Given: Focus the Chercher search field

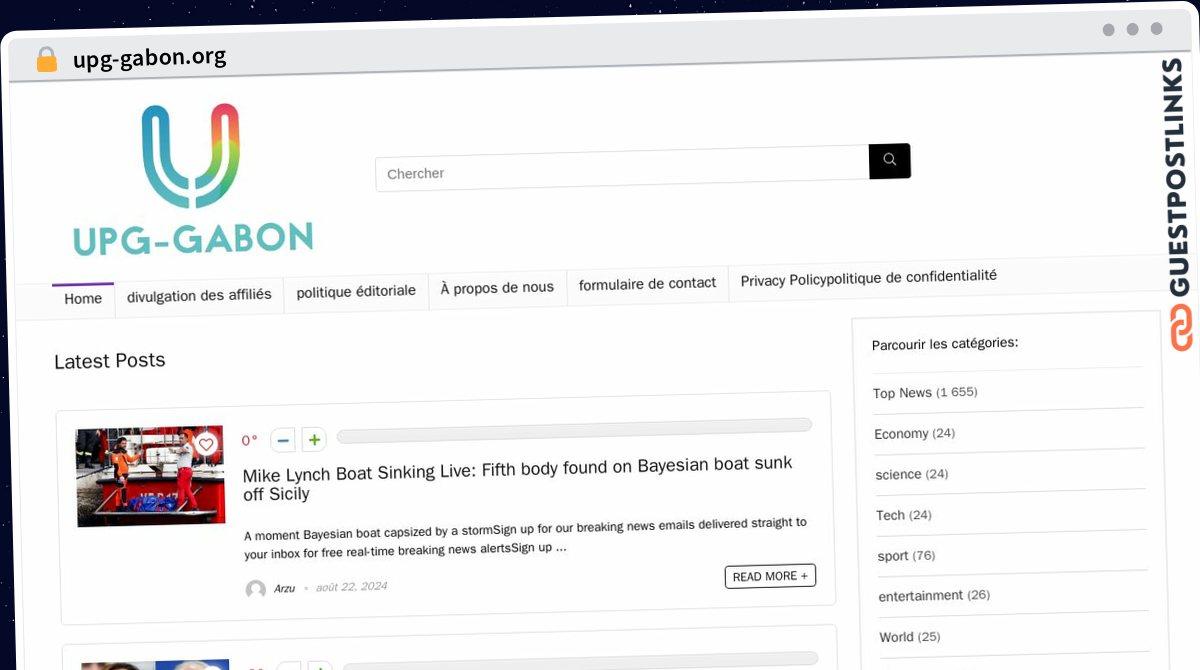Looking at the screenshot, I should pos(622,169).
